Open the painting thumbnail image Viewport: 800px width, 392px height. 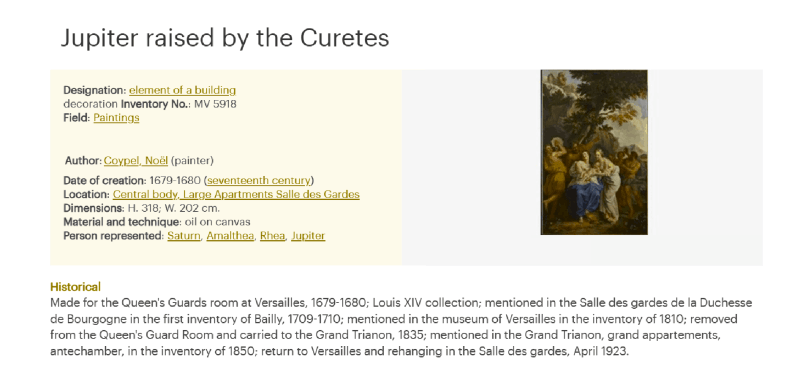[594, 153]
